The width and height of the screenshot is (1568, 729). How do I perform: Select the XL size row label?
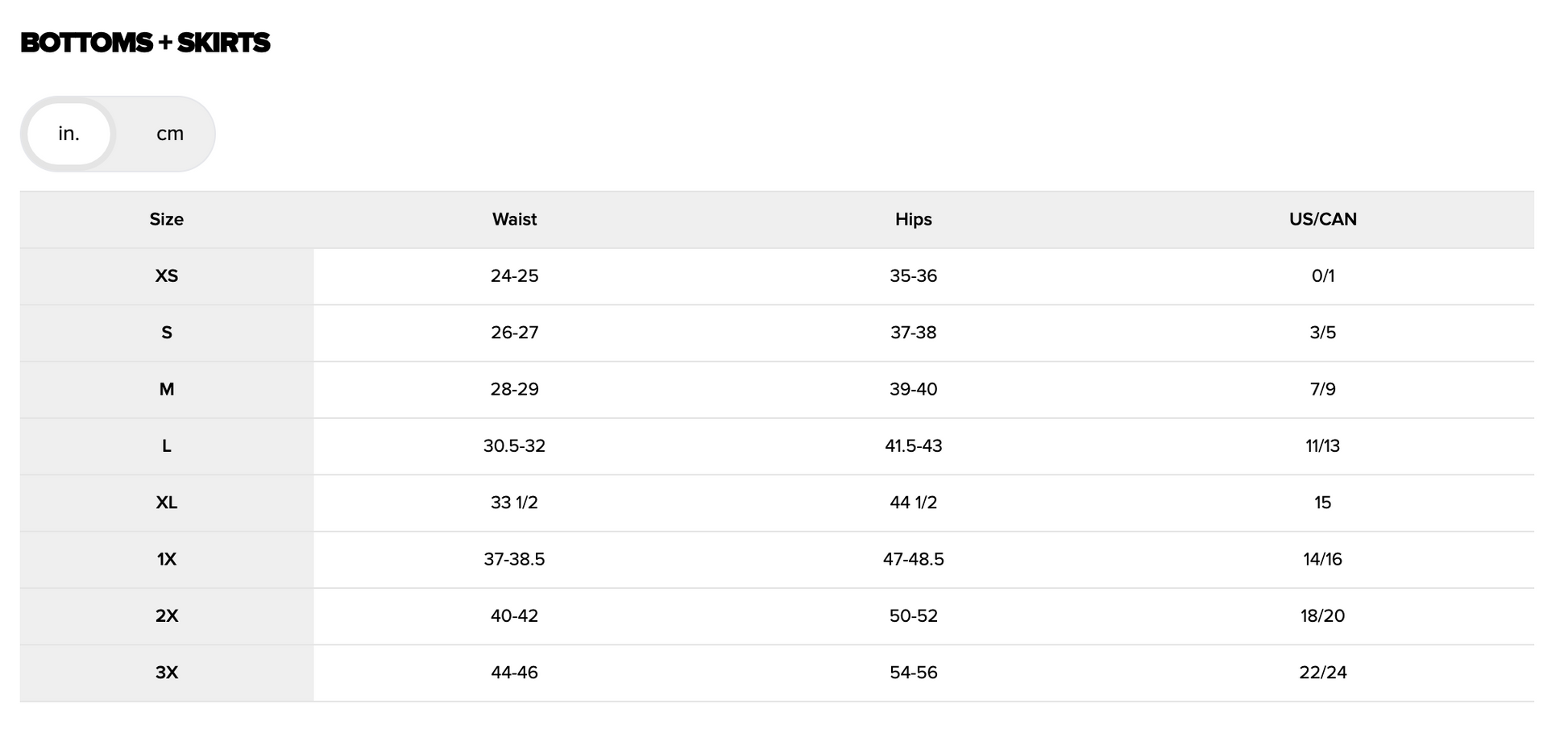[166, 503]
